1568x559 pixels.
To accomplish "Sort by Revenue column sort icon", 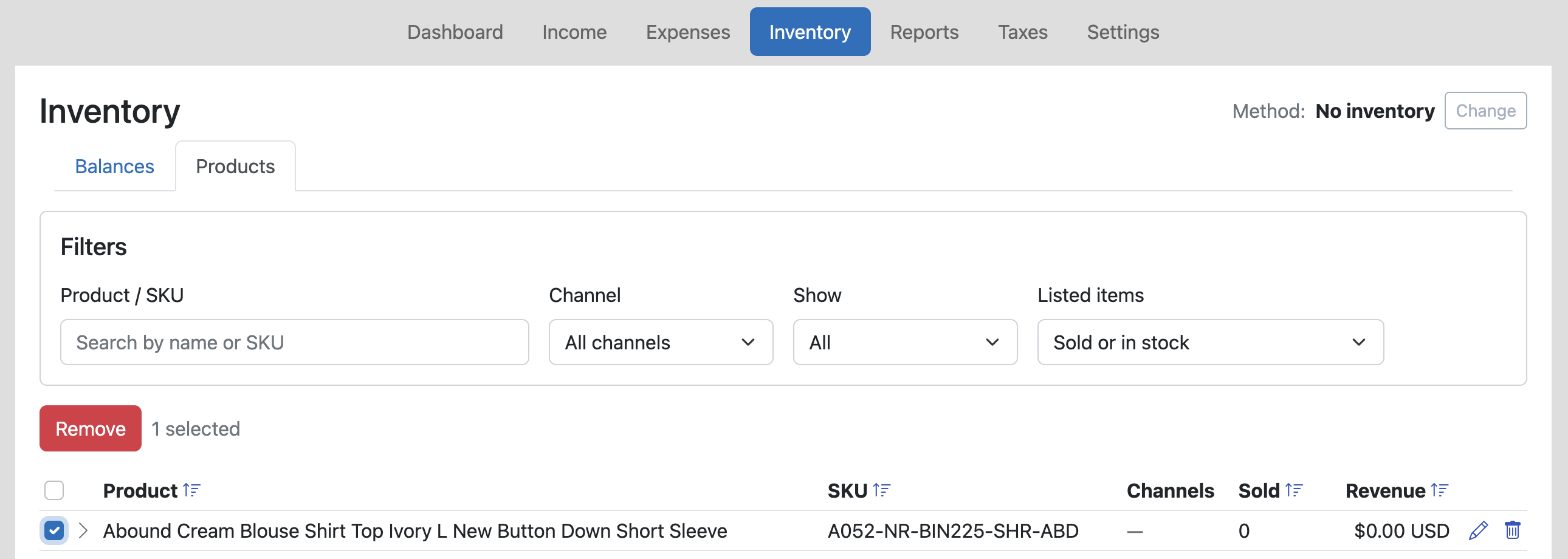I will (x=1440, y=490).
